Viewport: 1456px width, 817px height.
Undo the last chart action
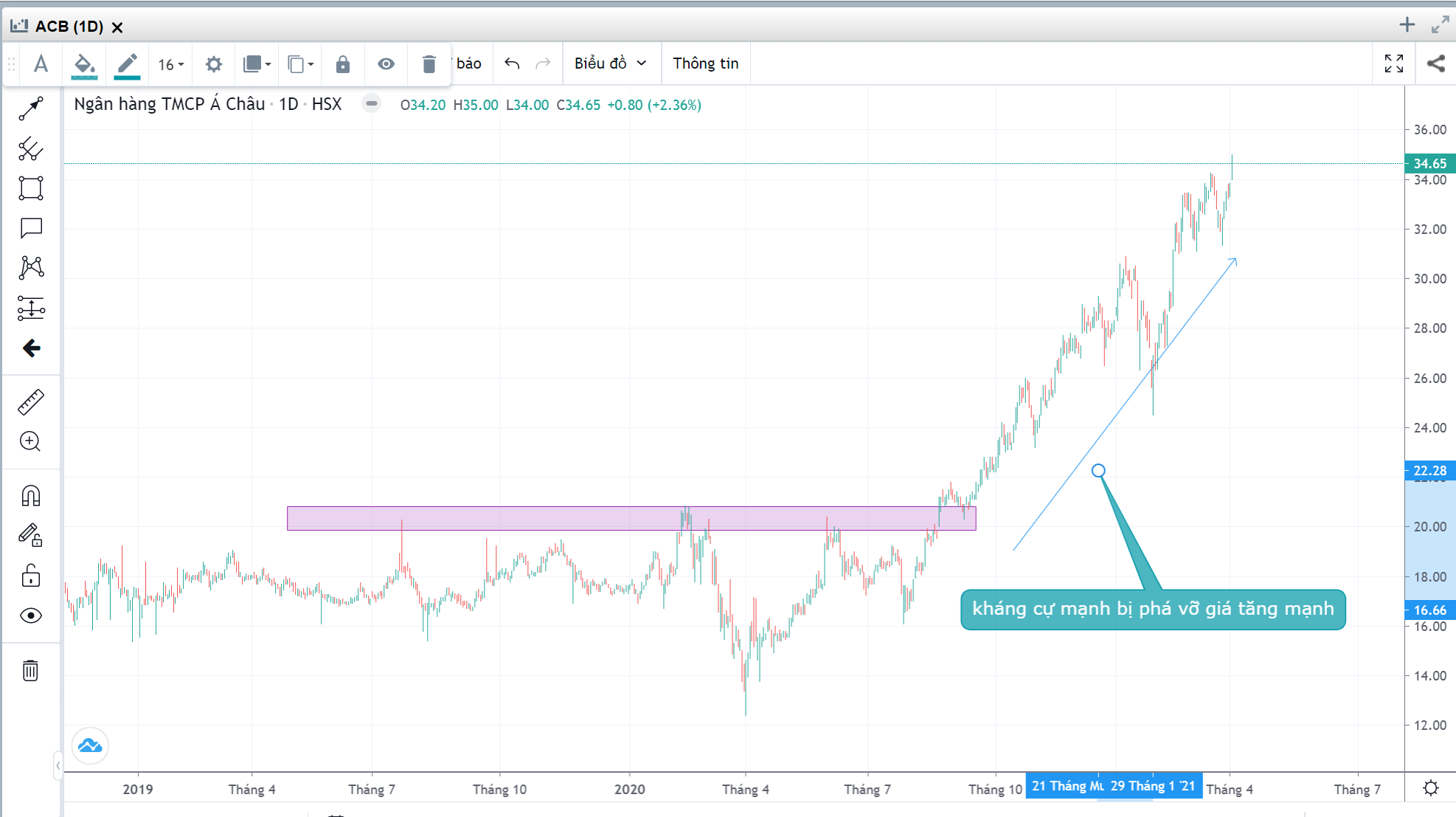[512, 63]
